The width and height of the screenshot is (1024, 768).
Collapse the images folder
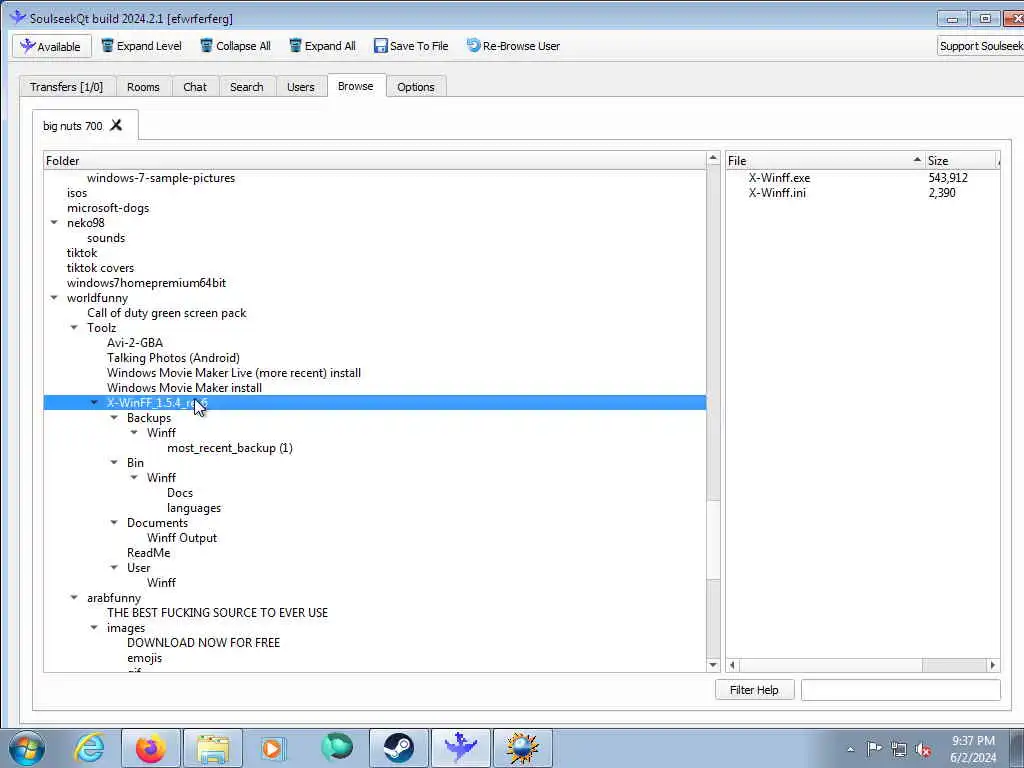coord(95,628)
